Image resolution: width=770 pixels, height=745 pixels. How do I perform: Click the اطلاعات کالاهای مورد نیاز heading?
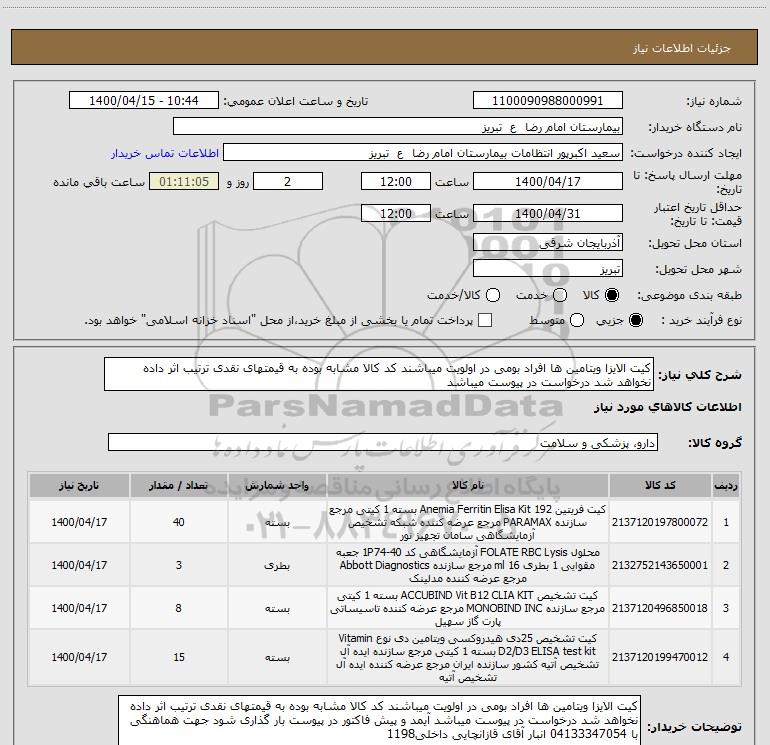[667, 407]
